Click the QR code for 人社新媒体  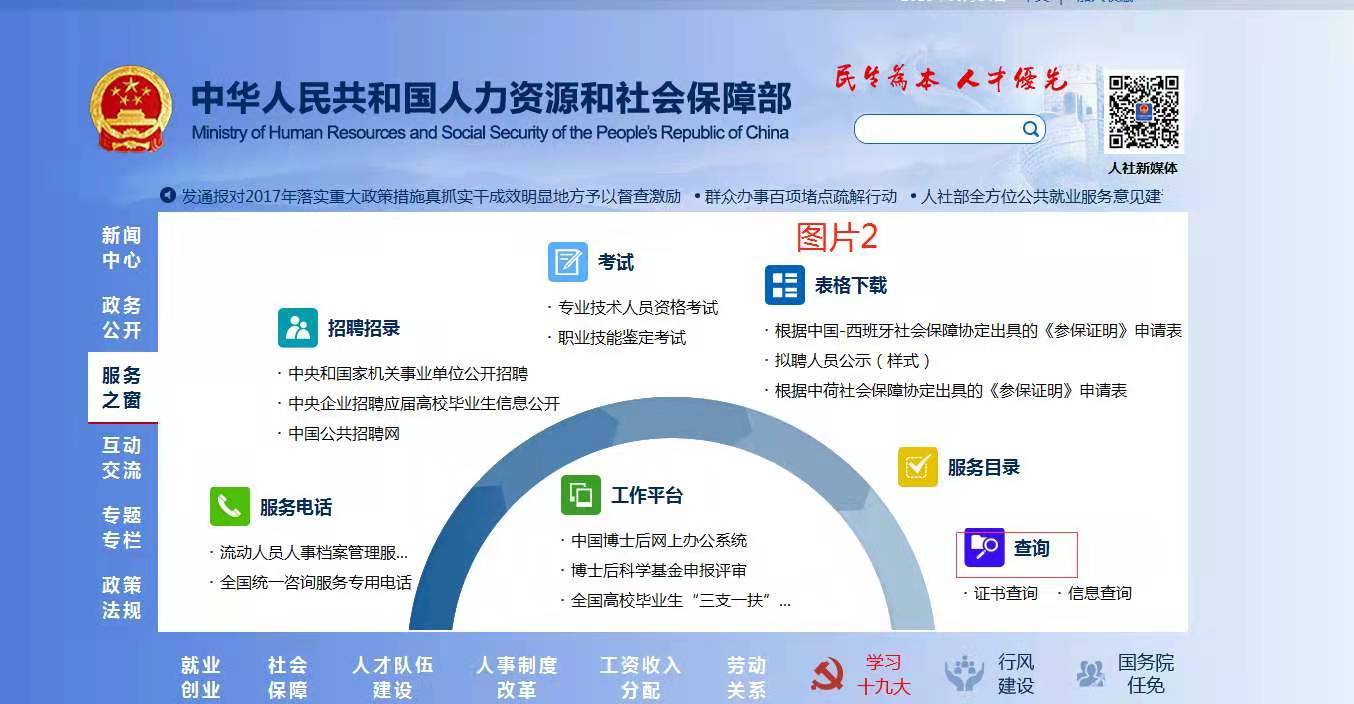click(1143, 113)
